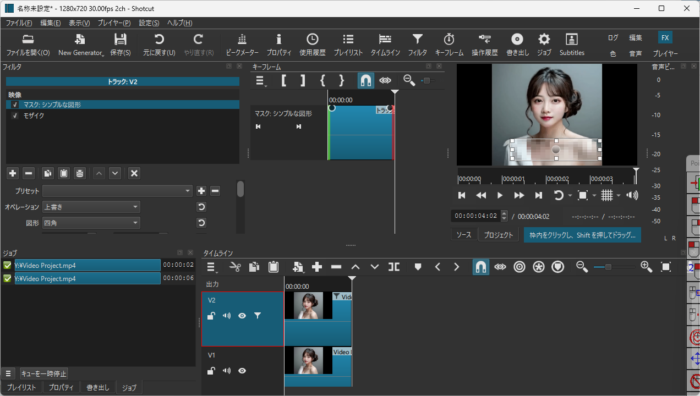
Task: Open the player zoom dropdown arrow
Action: click(594, 195)
